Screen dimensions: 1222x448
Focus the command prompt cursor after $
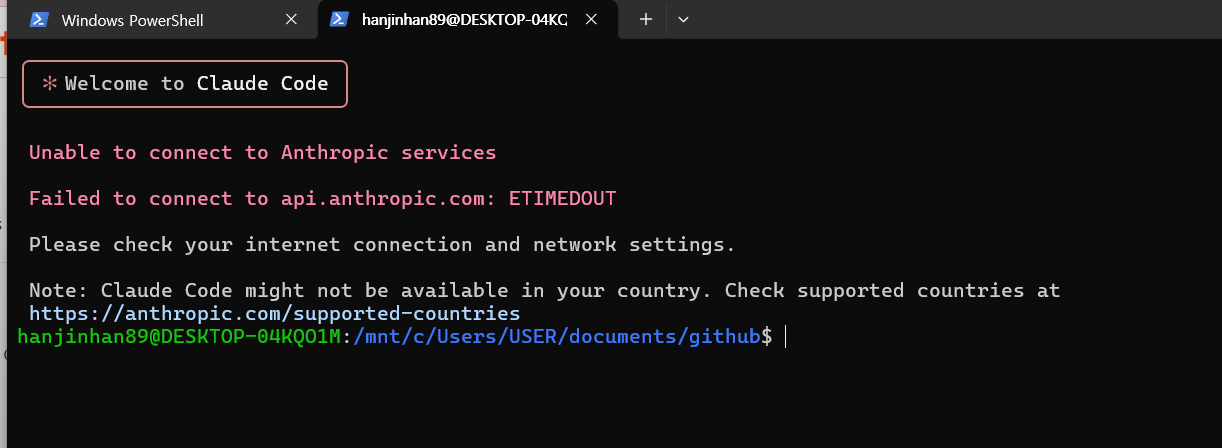(x=786, y=337)
